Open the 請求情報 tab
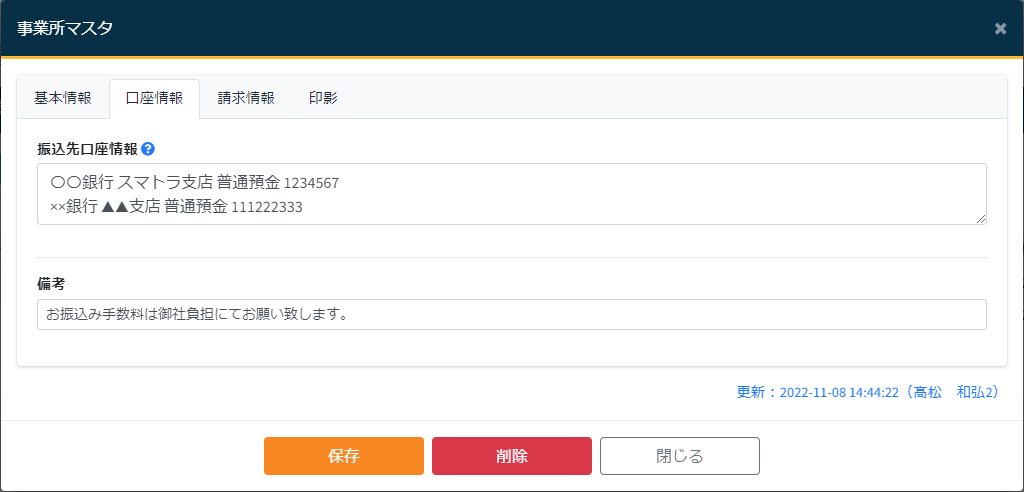Screen dimensions: 1024x492 246,98
